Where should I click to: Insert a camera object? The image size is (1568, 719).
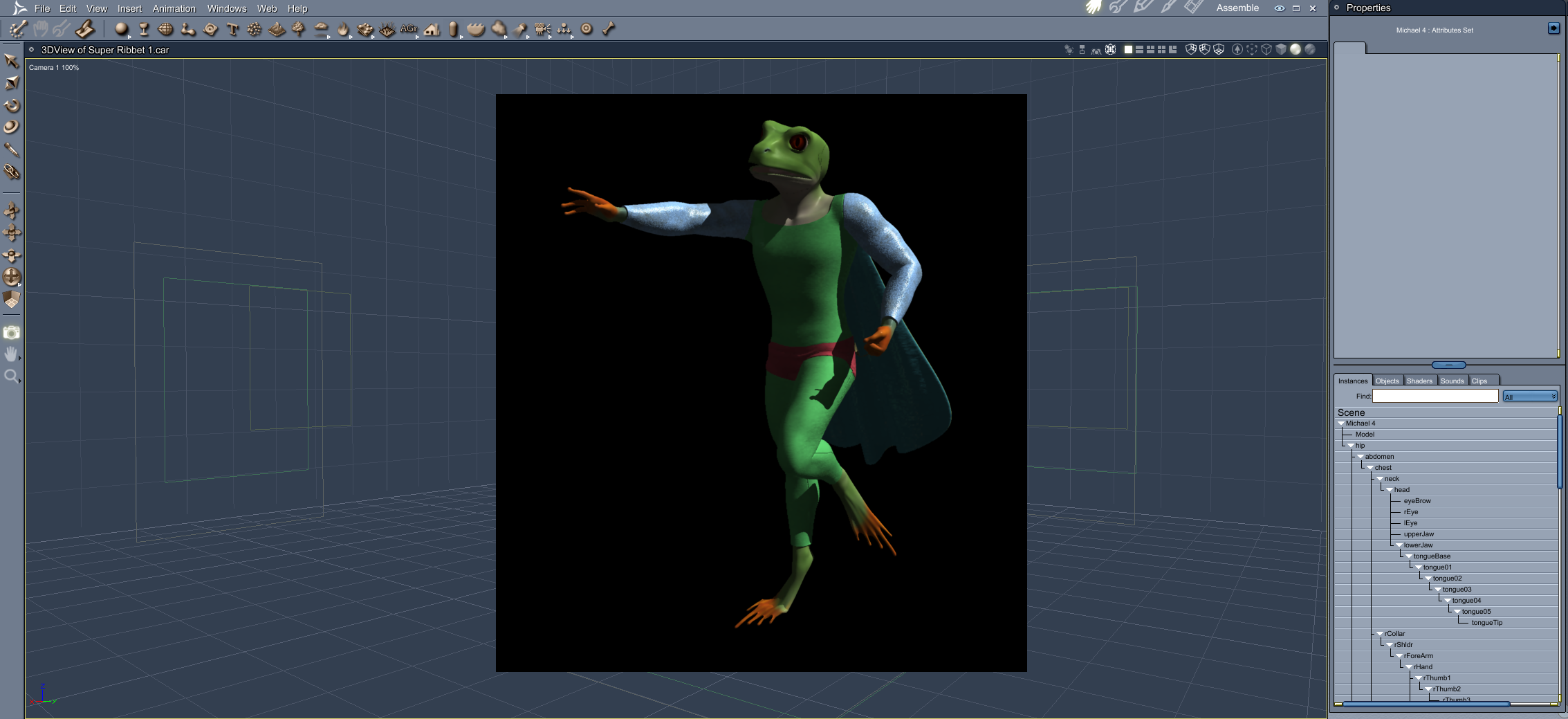tap(542, 29)
